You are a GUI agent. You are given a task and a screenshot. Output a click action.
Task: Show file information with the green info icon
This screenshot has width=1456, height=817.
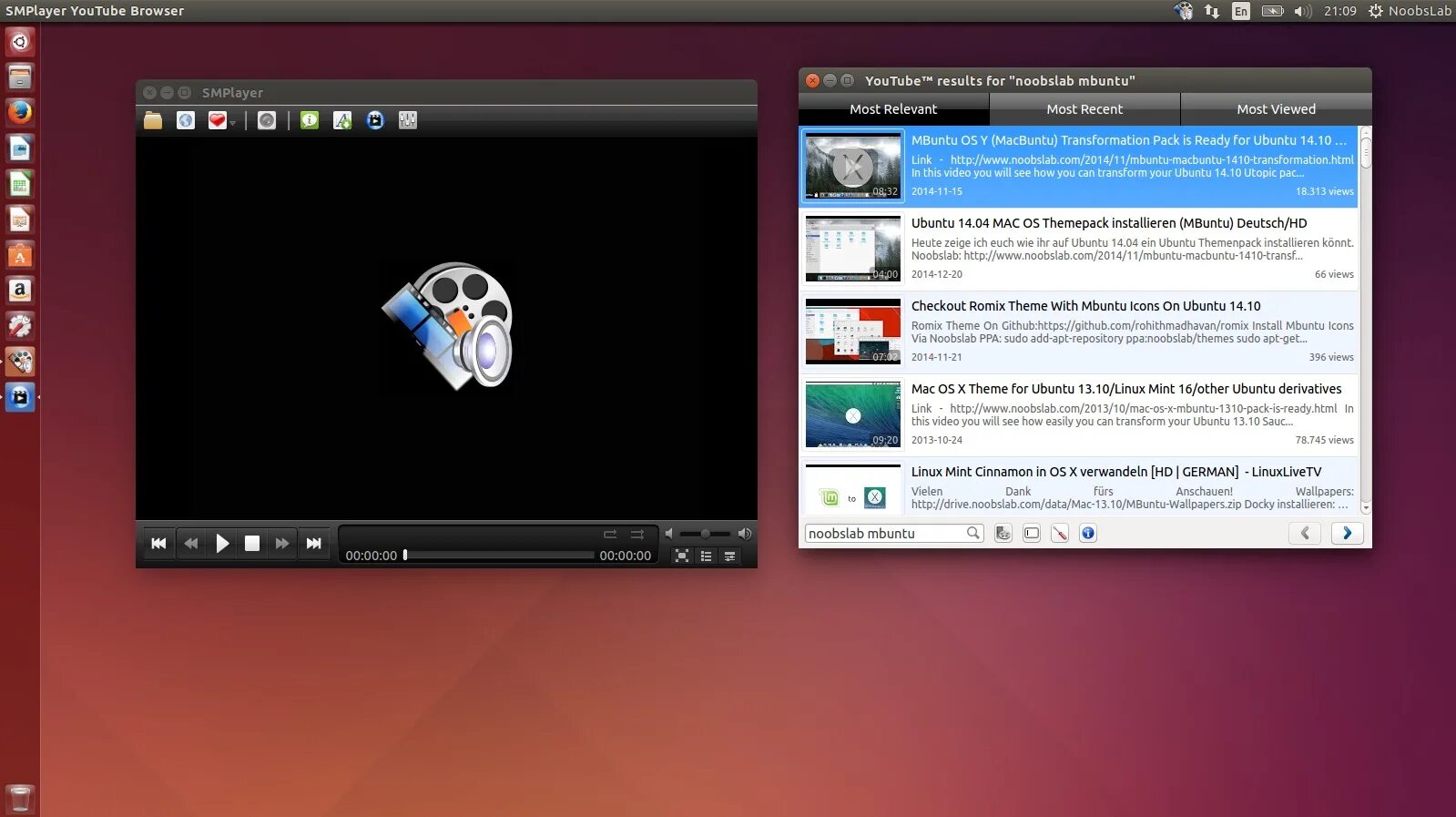click(x=310, y=120)
